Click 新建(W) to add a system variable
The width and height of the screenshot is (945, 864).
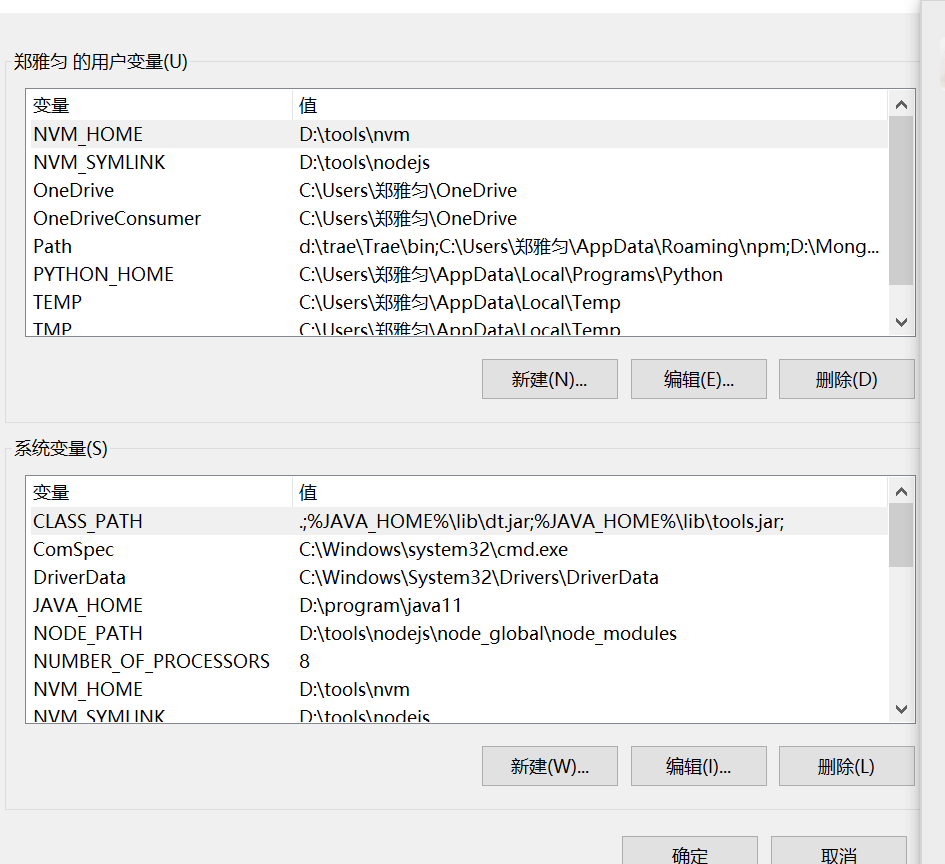549,766
